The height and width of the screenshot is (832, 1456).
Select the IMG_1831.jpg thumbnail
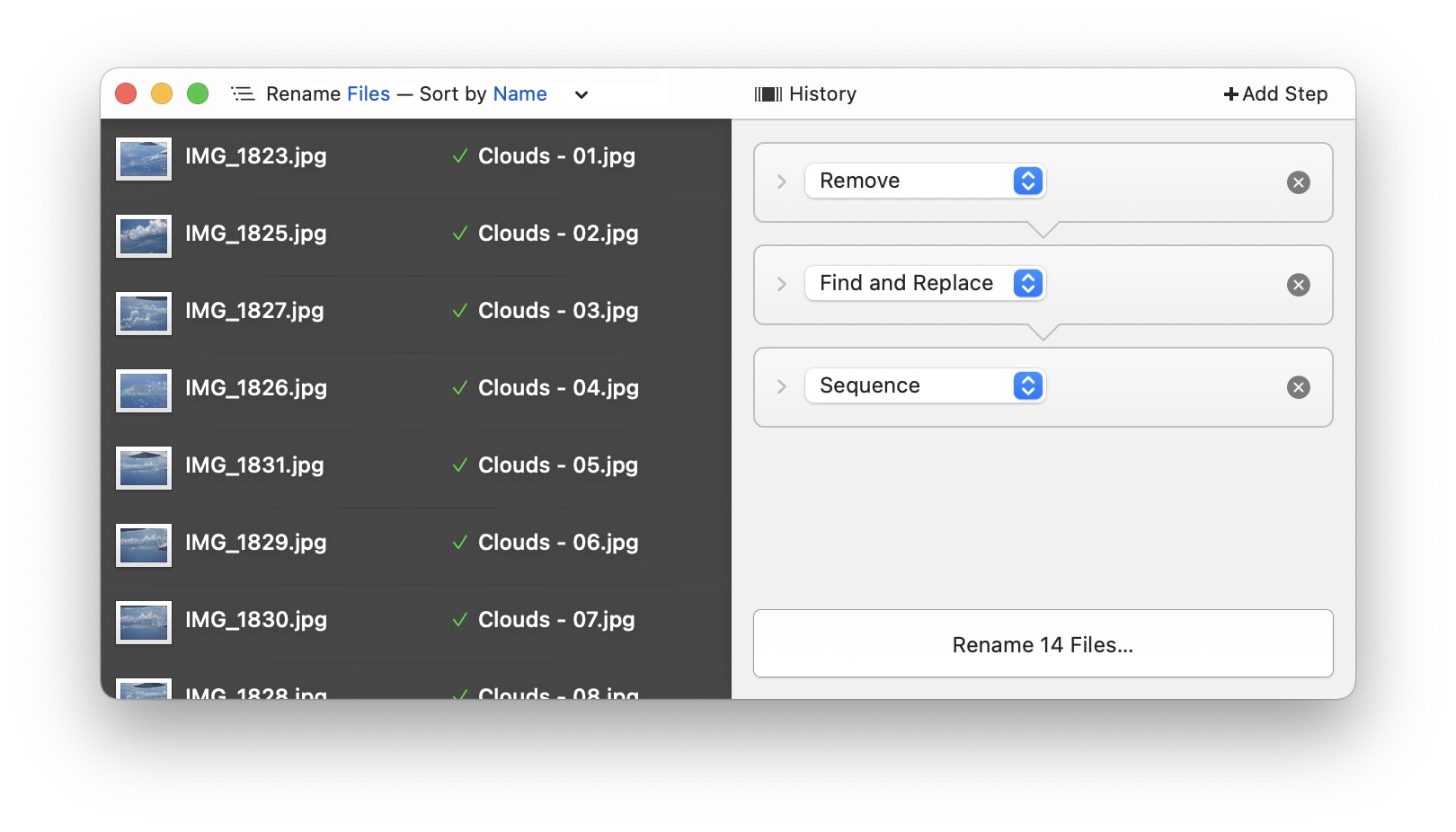144,468
